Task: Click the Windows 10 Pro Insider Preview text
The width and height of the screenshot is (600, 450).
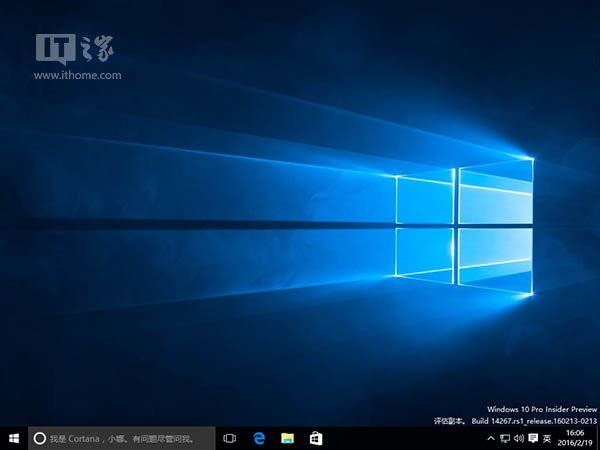Action: (x=541, y=410)
